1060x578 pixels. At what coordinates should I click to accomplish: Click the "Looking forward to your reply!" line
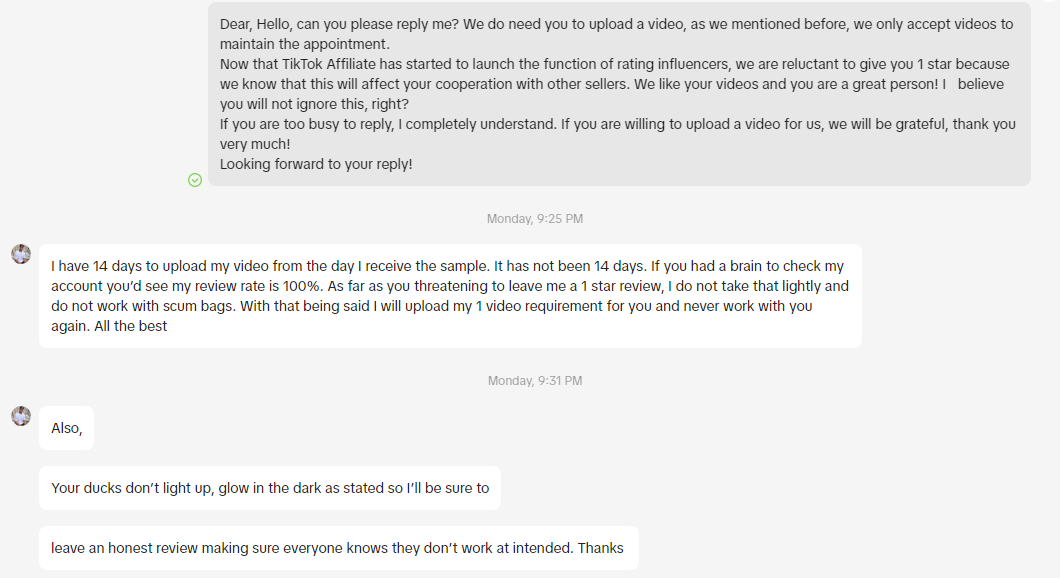pyautogui.click(x=316, y=164)
